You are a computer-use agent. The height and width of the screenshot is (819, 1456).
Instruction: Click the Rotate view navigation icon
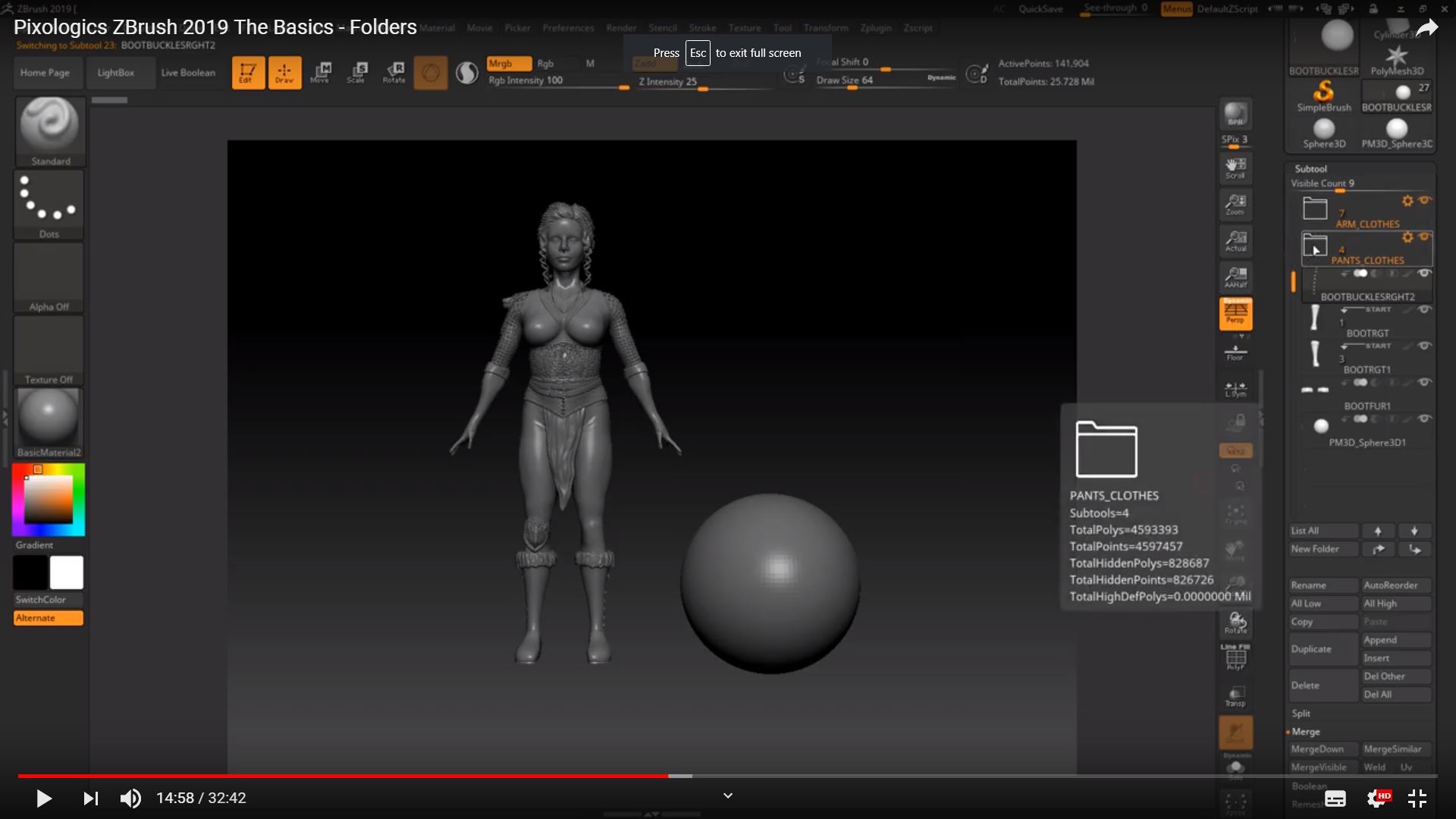(x=1235, y=623)
